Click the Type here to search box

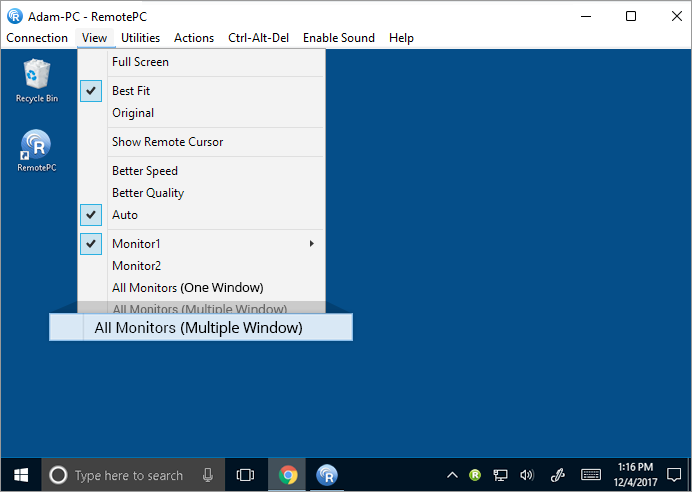pyautogui.click(x=133, y=475)
